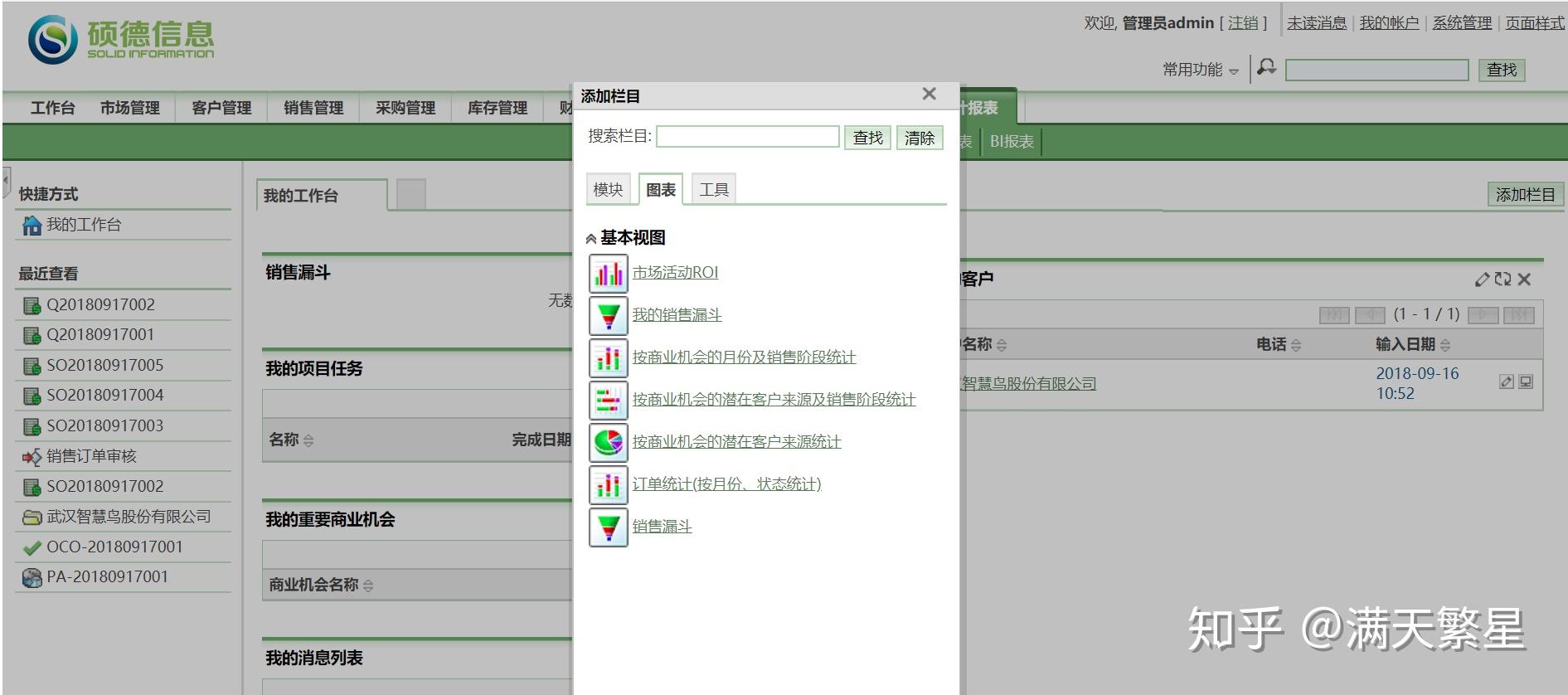The image size is (1568, 695).
Task: Close the 客户 panel with X icon
Action: click(1524, 279)
